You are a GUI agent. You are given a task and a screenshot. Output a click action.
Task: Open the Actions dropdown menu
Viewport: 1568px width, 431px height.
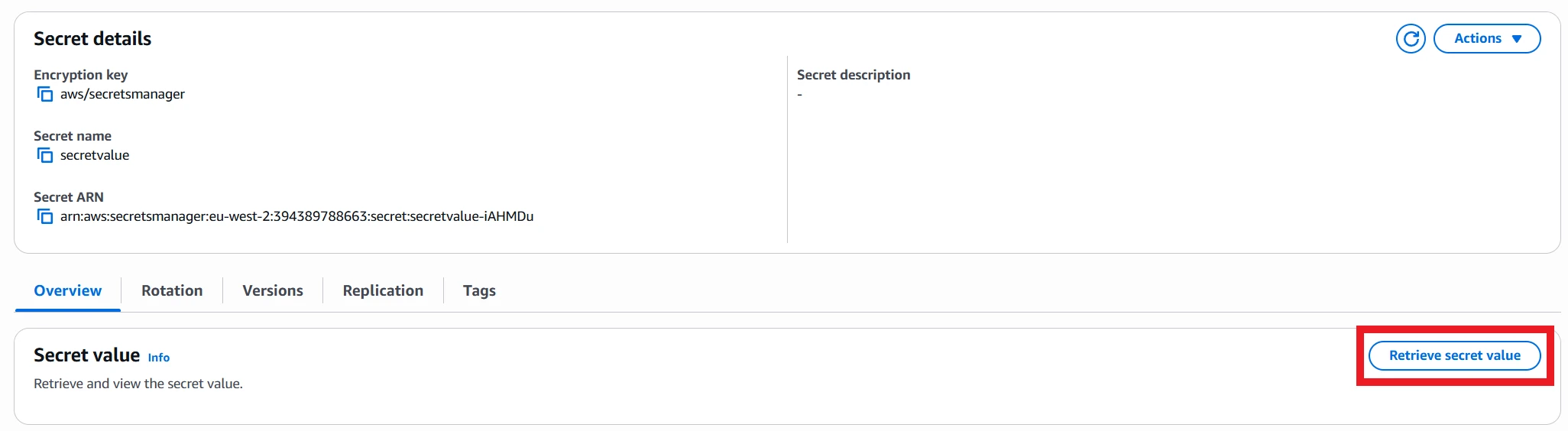1486,38
